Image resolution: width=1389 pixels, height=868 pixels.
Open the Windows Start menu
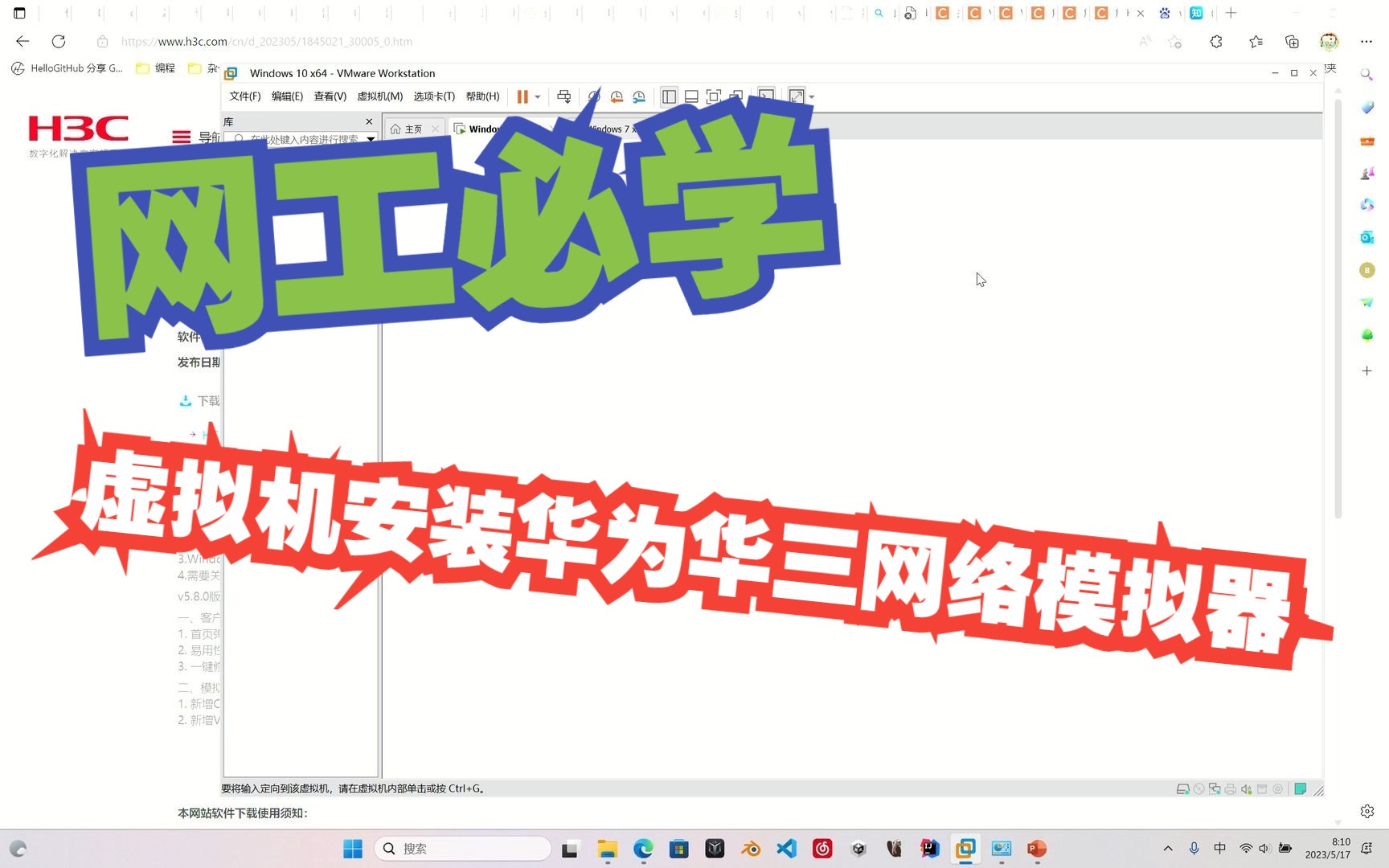click(353, 849)
